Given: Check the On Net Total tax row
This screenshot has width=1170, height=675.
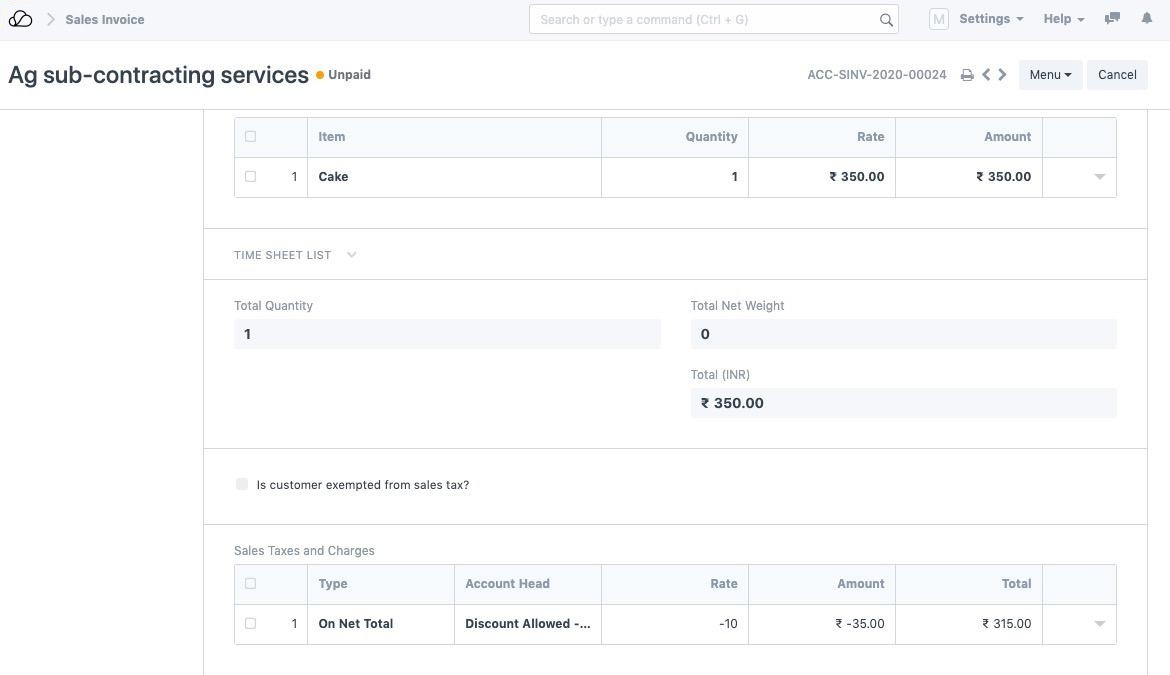Looking at the screenshot, I should (250, 624).
